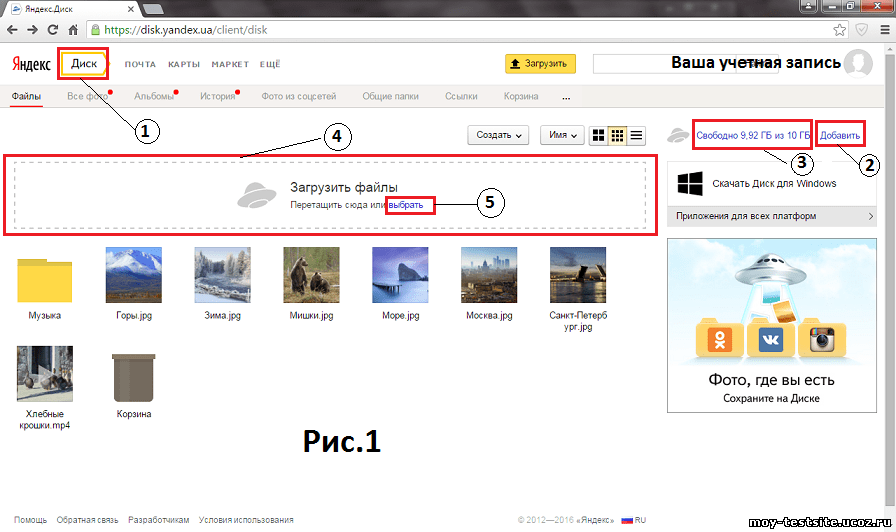
Task: Click the browser home icon
Action: coord(77,29)
